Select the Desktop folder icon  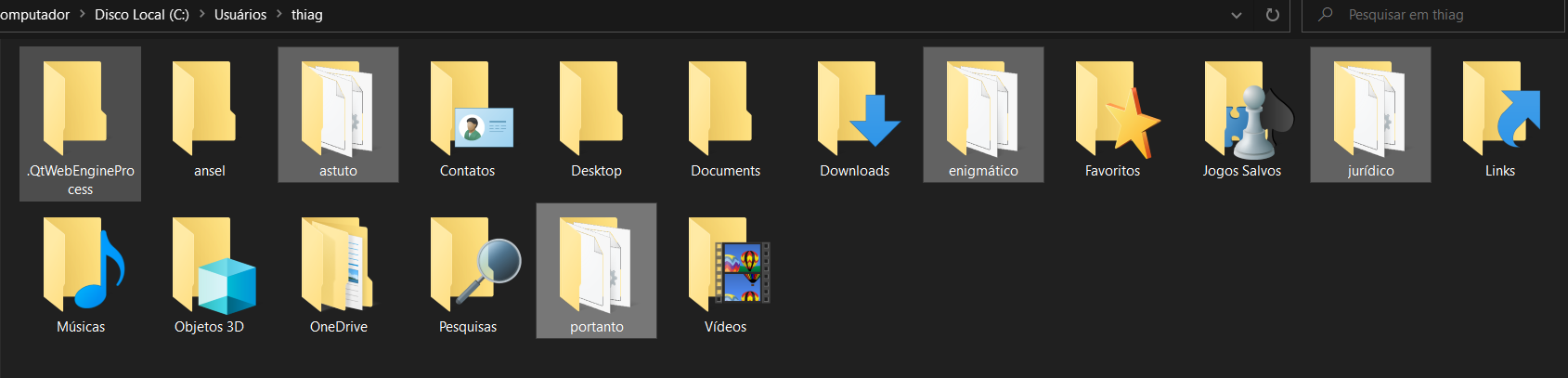coord(590,108)
